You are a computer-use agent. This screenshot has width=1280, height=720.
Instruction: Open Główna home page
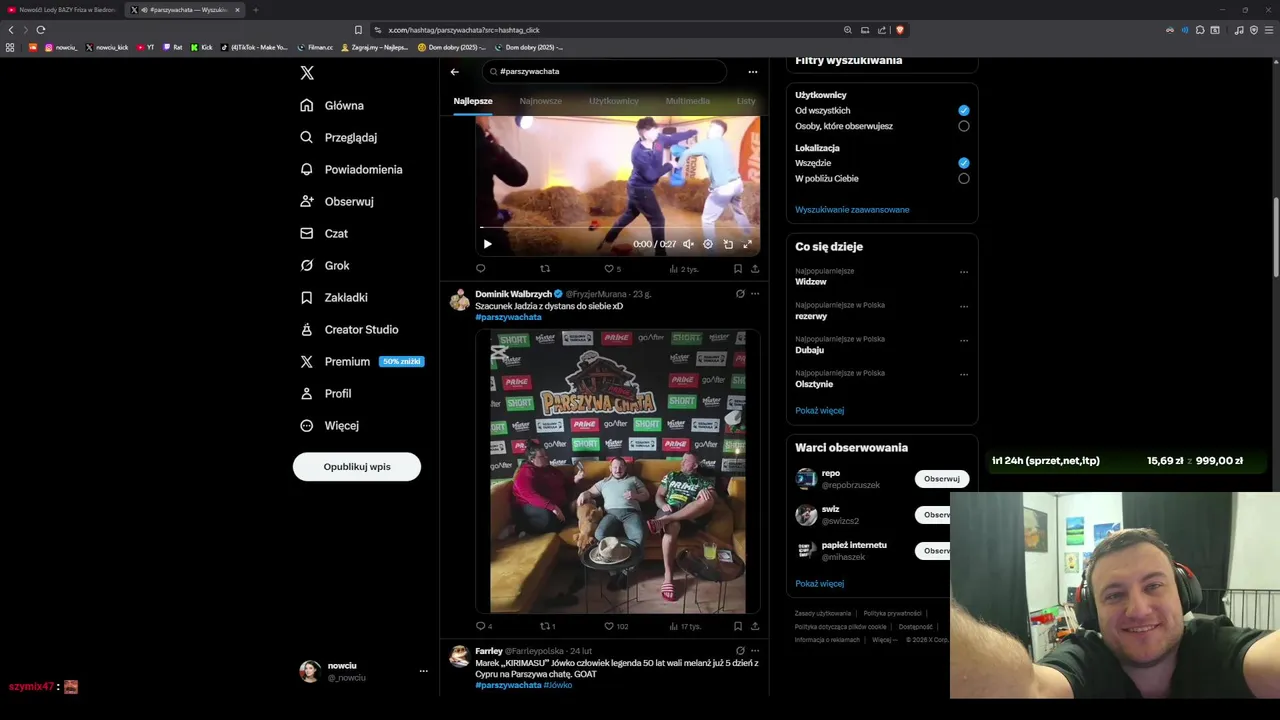[x=332, y=105]
